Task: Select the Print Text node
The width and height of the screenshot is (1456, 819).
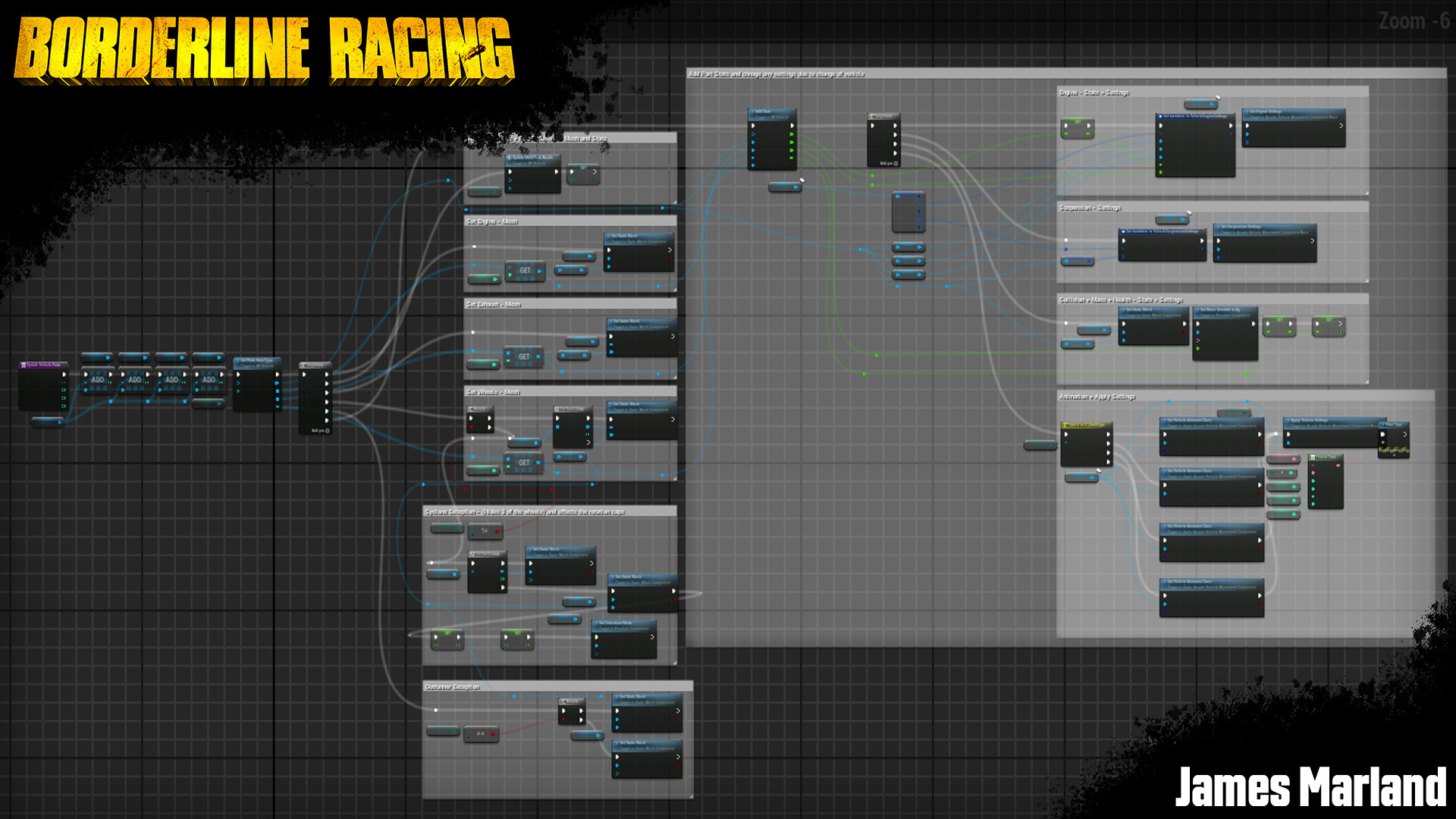Action: pos(1395,438)
